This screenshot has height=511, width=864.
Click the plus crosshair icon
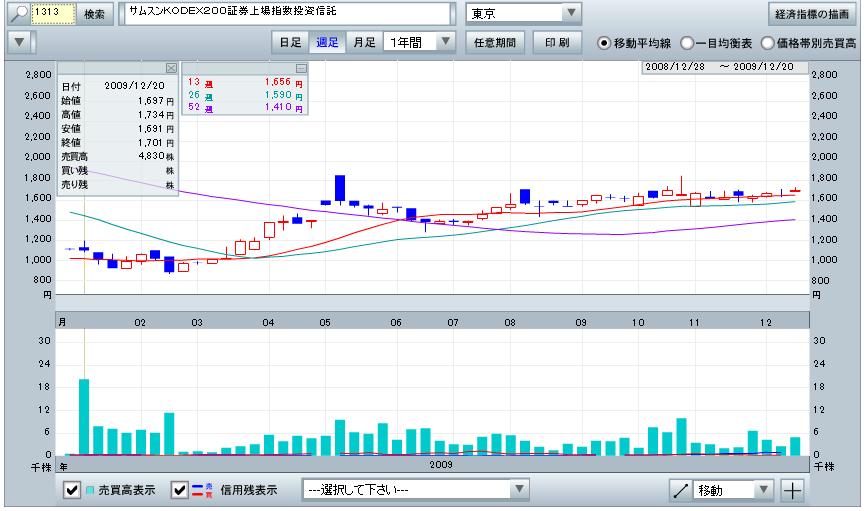[x=792, y=490]
